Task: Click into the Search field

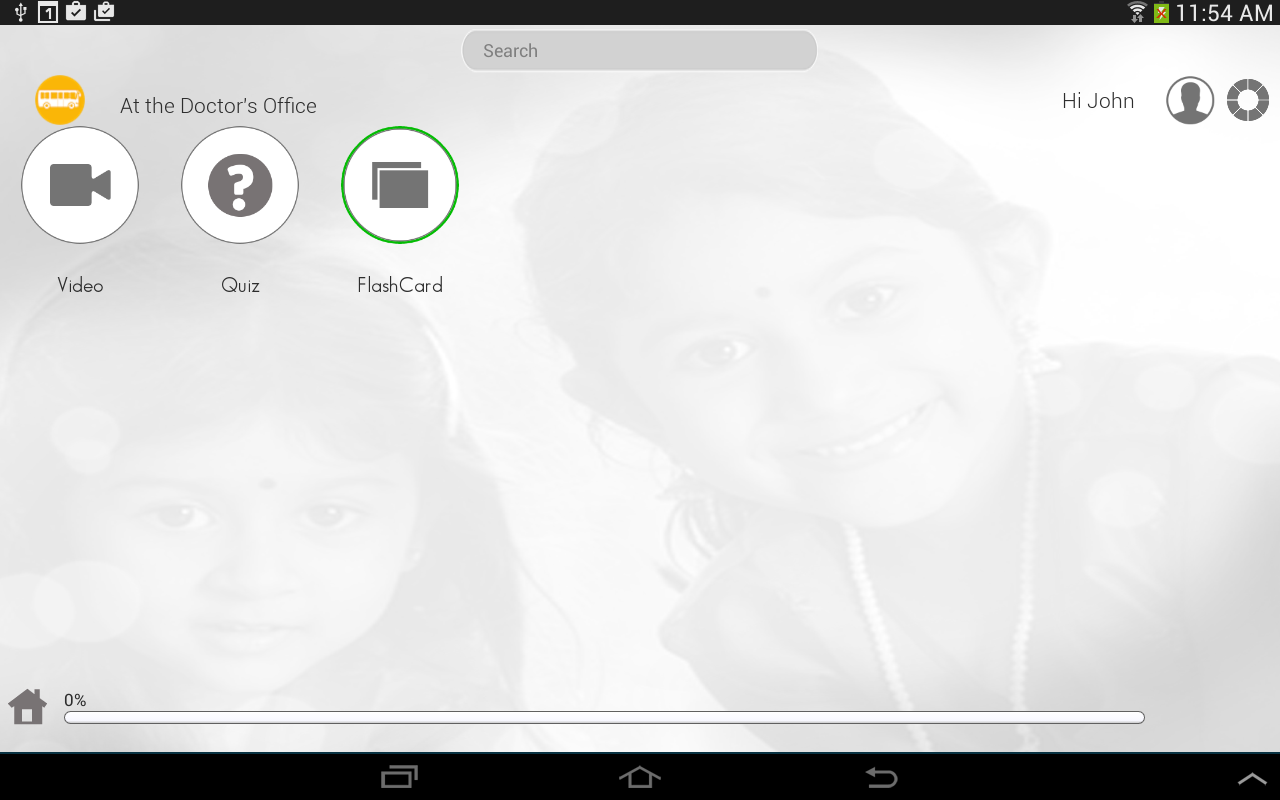Action: (639, 51)
